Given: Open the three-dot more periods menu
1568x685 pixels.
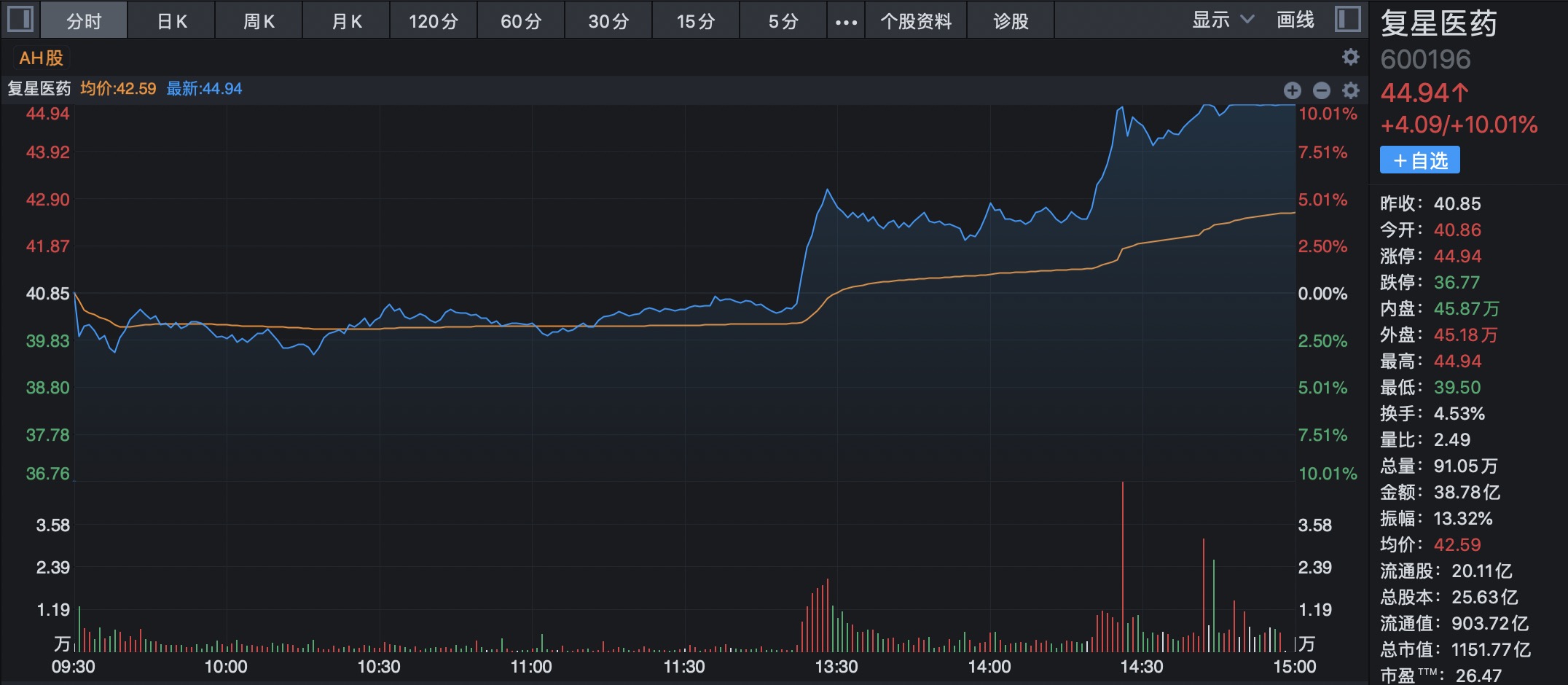Looking at the screenshot, I should coord(846,20).
